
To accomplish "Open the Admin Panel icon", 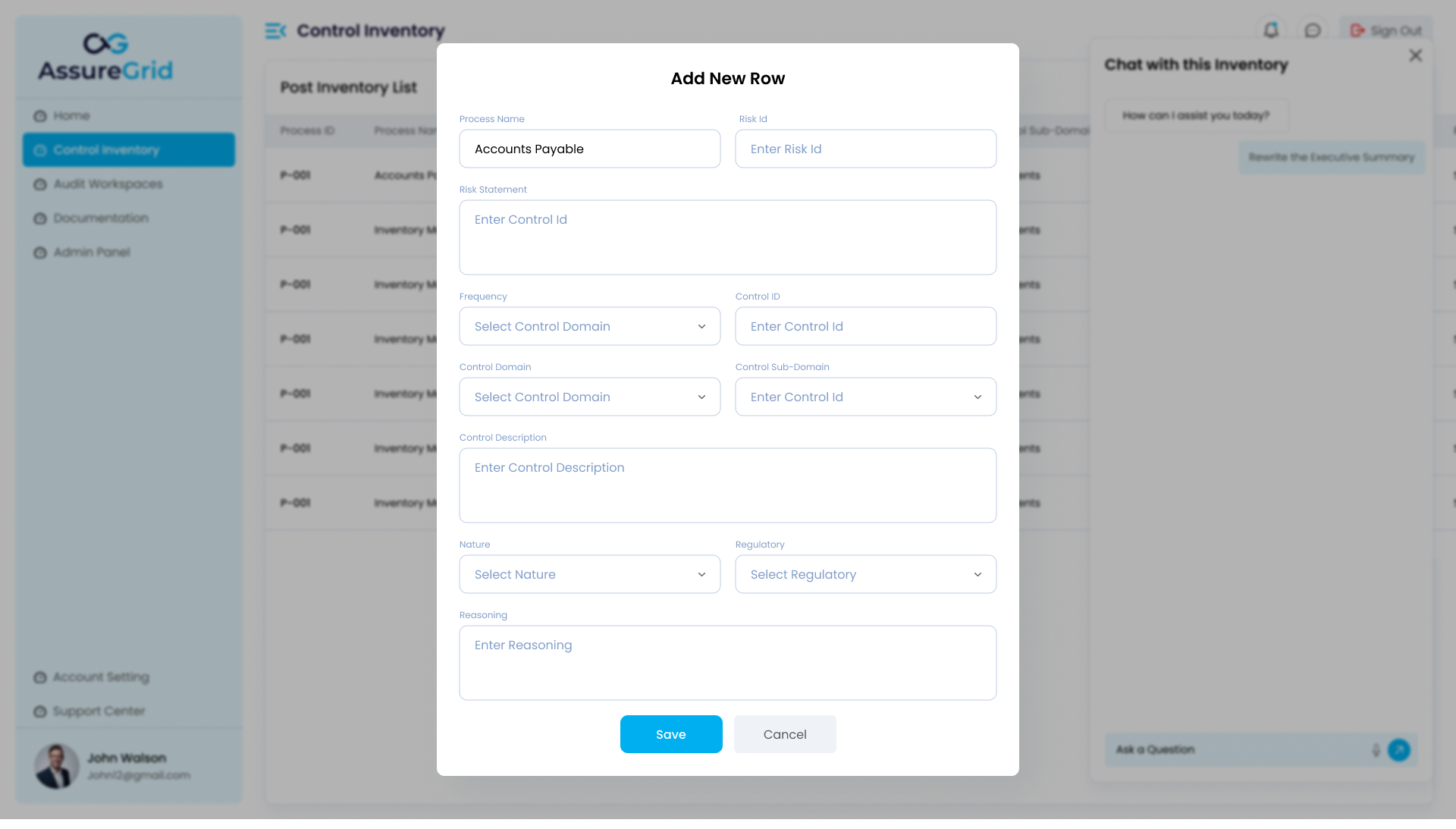I will click(x=41, y=252).
